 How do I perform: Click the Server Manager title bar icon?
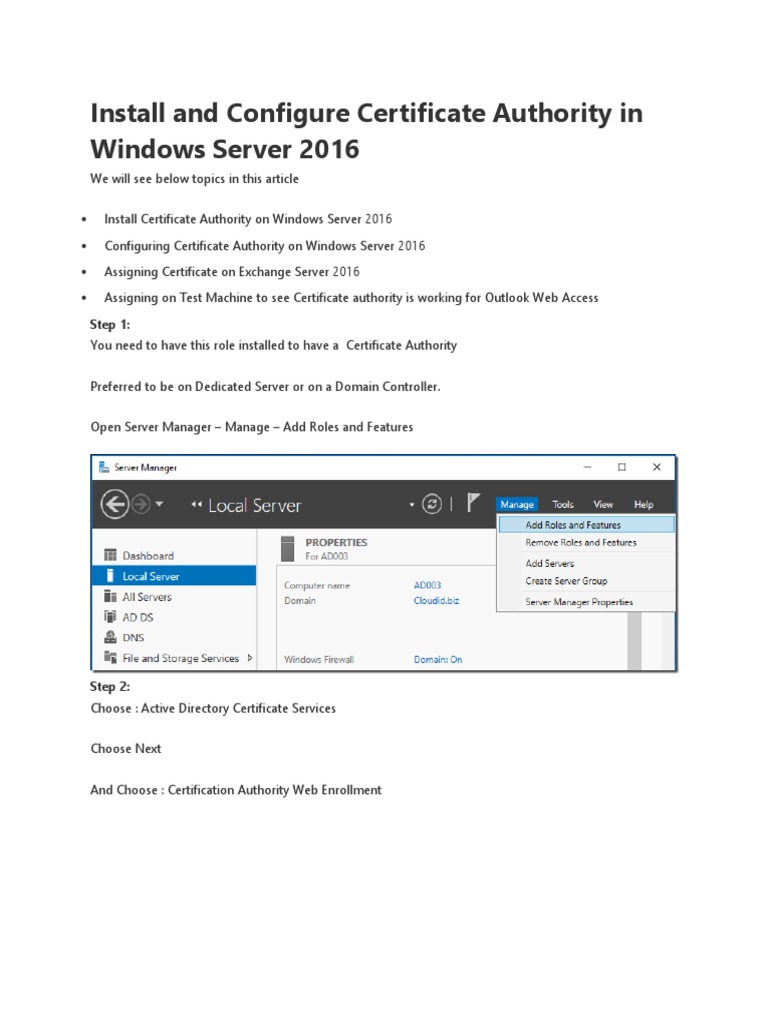point(104,467)
